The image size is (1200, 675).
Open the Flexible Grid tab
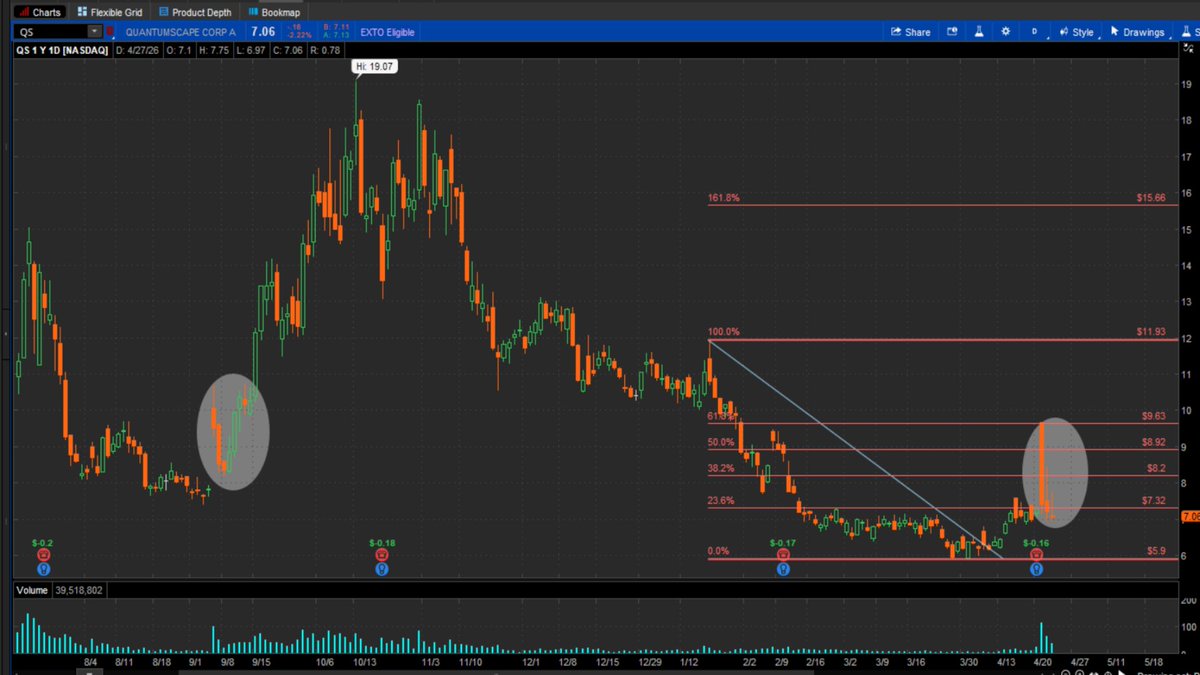(109, 12)
